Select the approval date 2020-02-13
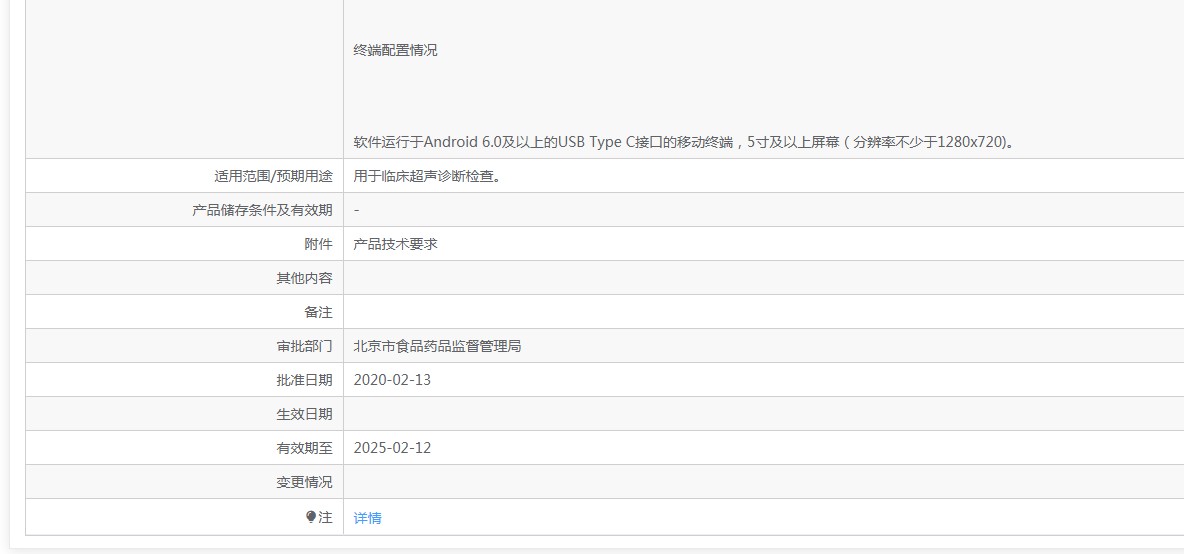 pos(392,380)
